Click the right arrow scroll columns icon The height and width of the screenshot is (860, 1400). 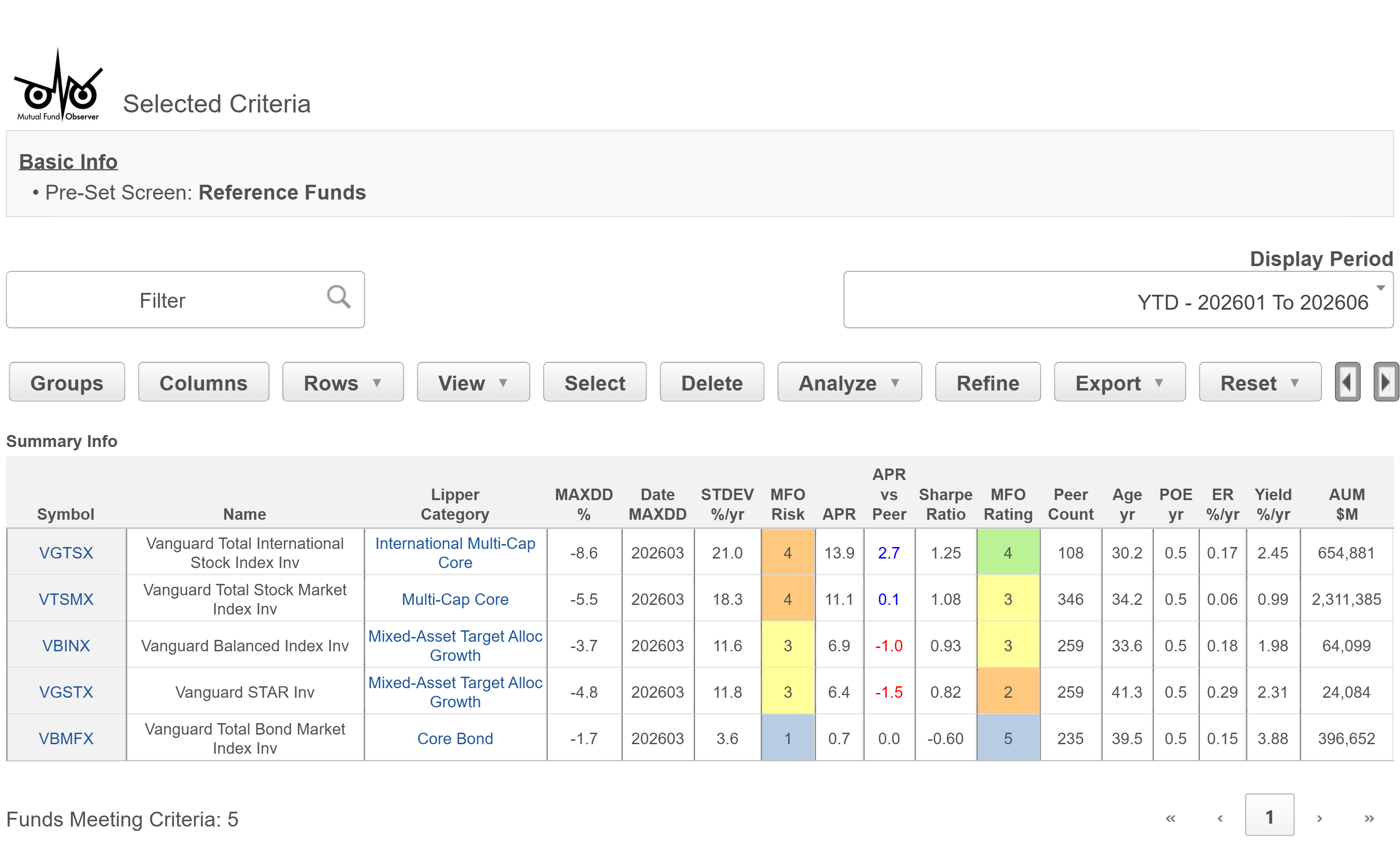(x=1385, y=381)
